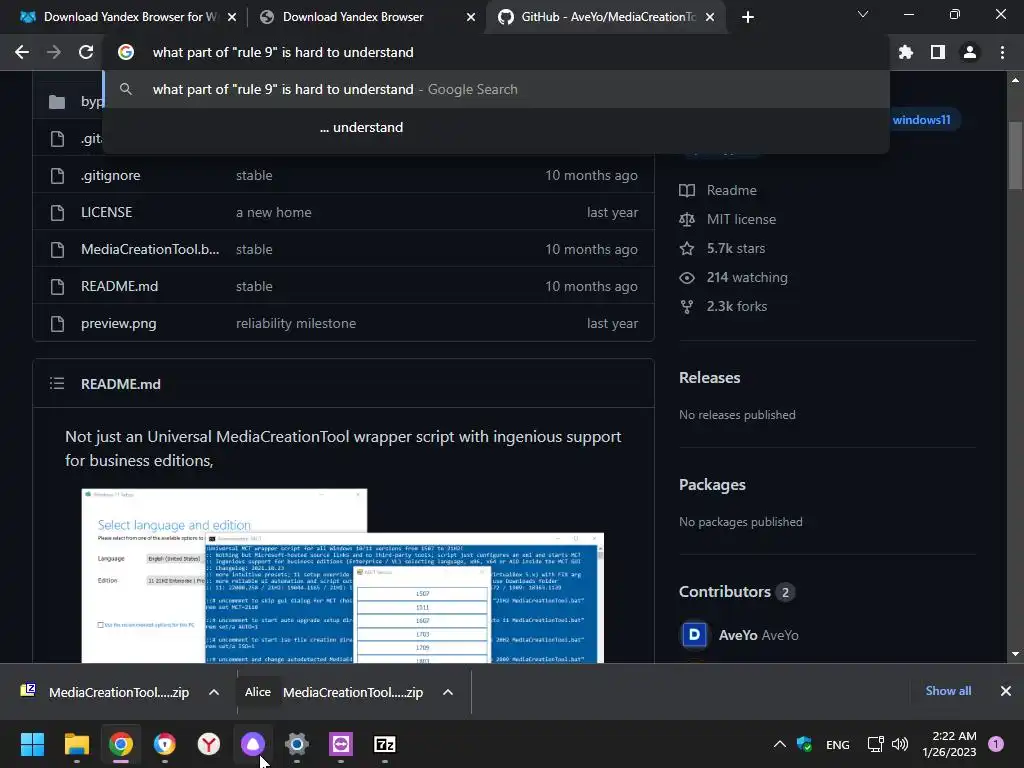
Task: Show hidden system tray icons
Action: point(780,744)
